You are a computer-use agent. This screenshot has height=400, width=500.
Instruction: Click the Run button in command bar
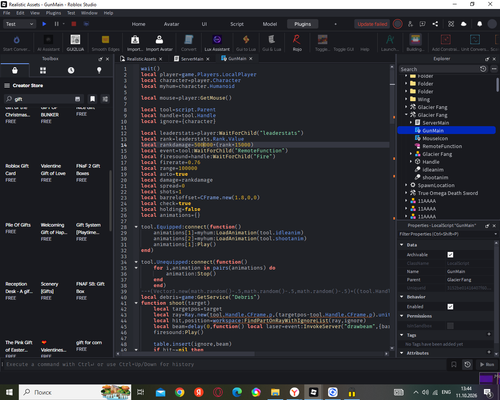tap(487, 364)
